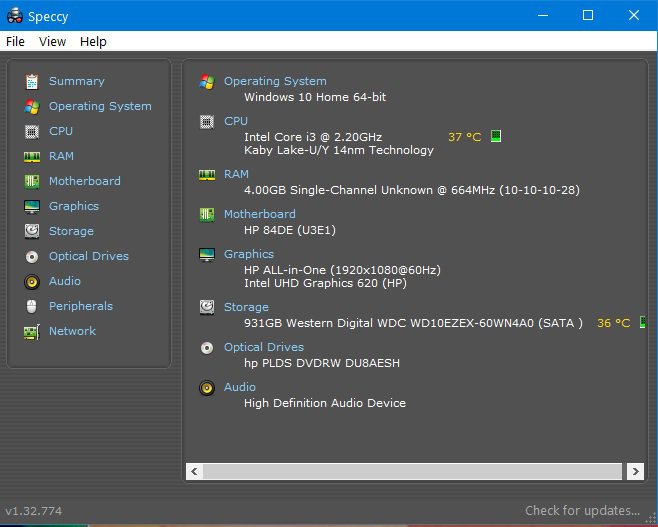658x527 pixels.
Task: Open the Network section from sidebar
Action: tap(73, 331)
